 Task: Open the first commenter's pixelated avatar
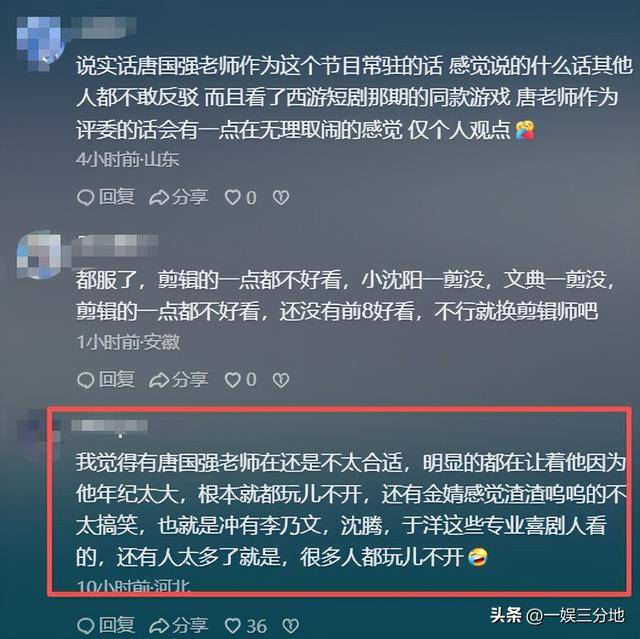coord(40,43)
